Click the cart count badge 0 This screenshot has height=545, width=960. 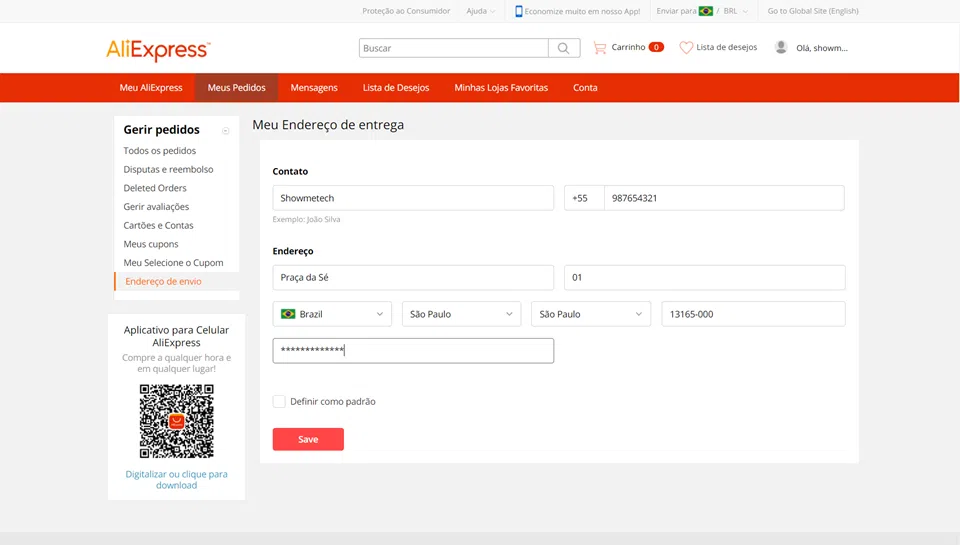pyautogui.click(x=656, y=47)
